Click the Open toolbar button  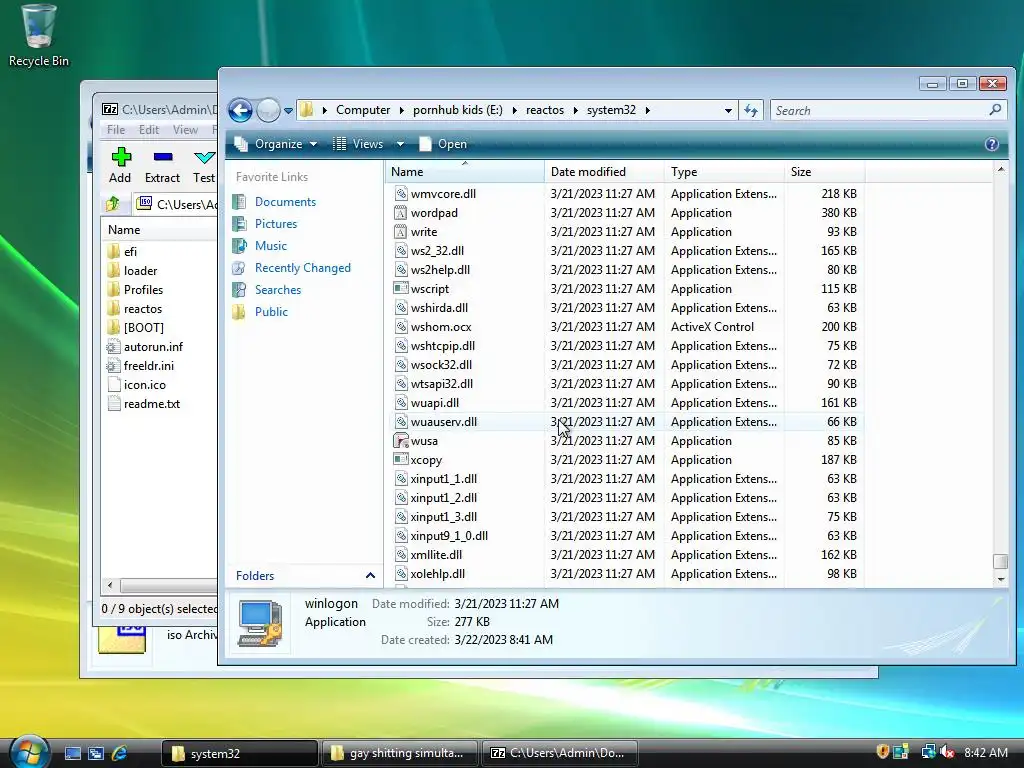(443, 144)
